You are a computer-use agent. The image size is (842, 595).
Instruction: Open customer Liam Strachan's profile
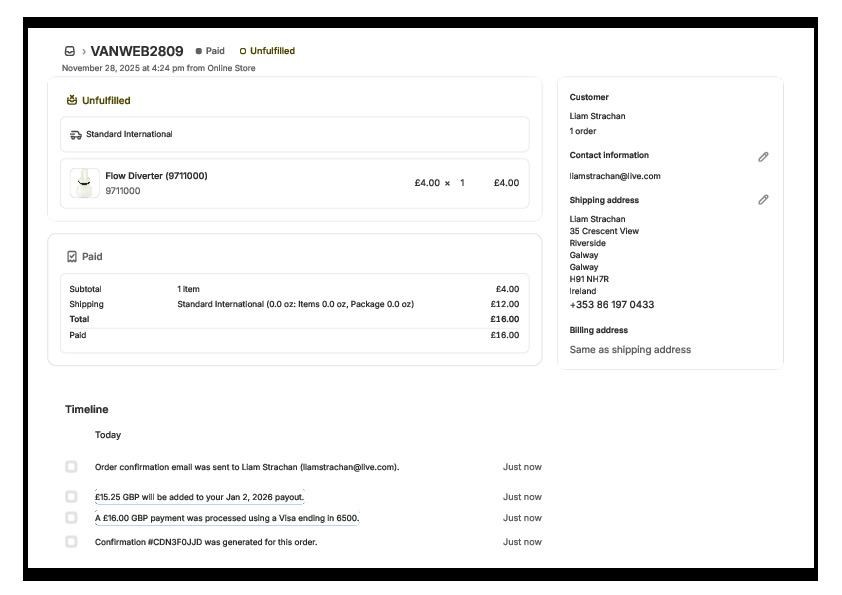click(597, 116)
